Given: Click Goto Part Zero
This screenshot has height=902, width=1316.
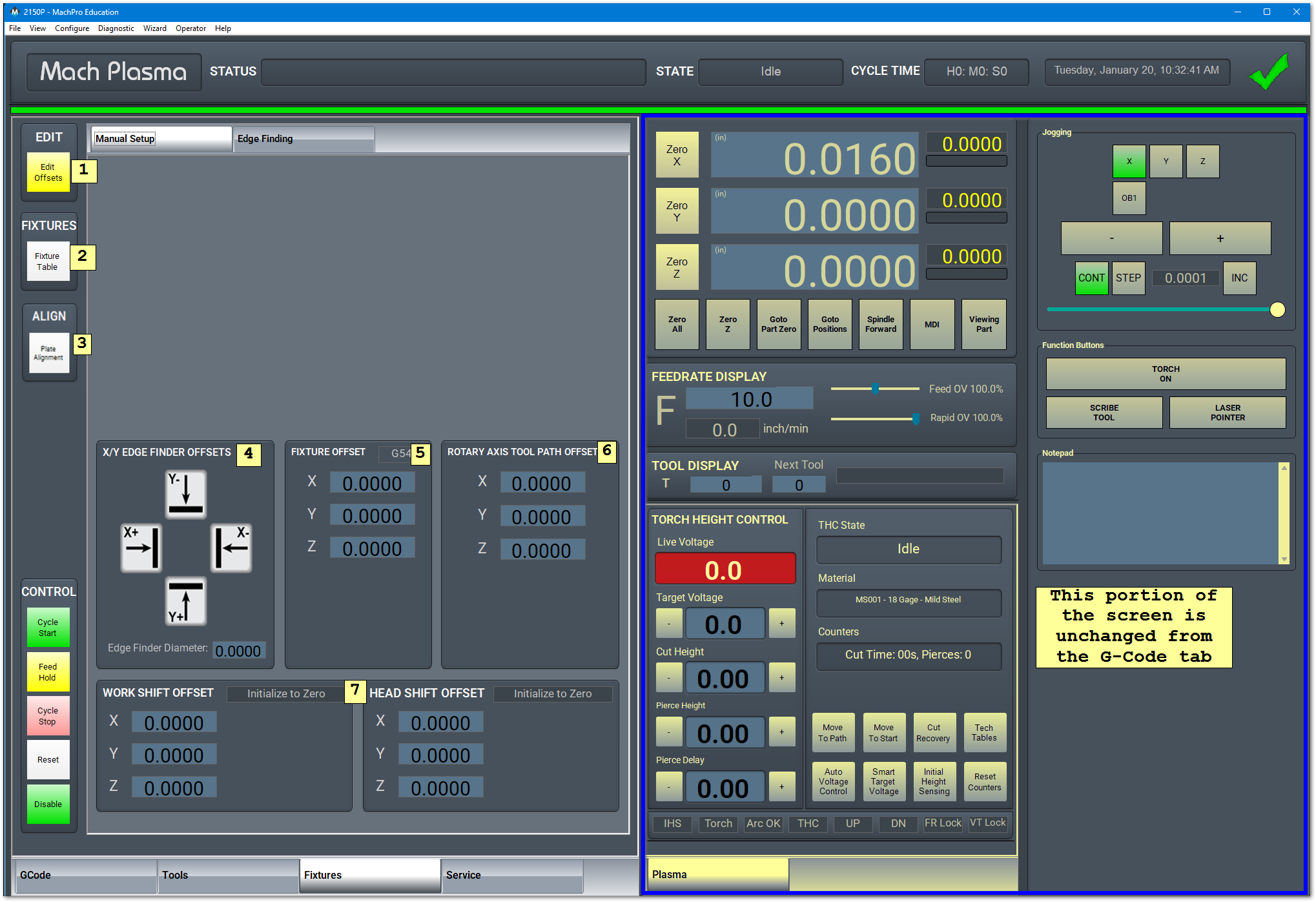Looking at the screenshot, I should coord(779,324).
